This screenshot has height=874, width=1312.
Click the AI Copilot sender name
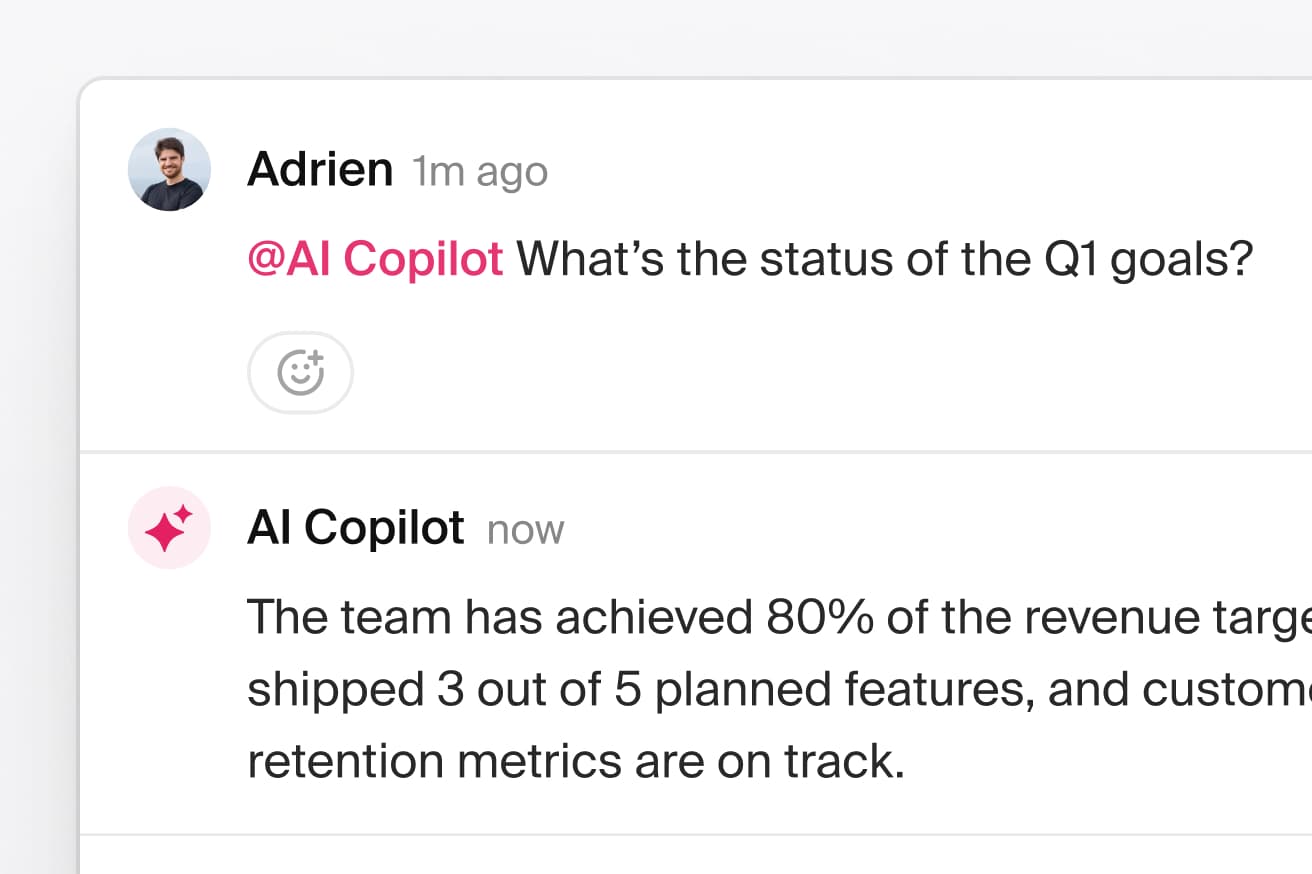tap(356, 528)
